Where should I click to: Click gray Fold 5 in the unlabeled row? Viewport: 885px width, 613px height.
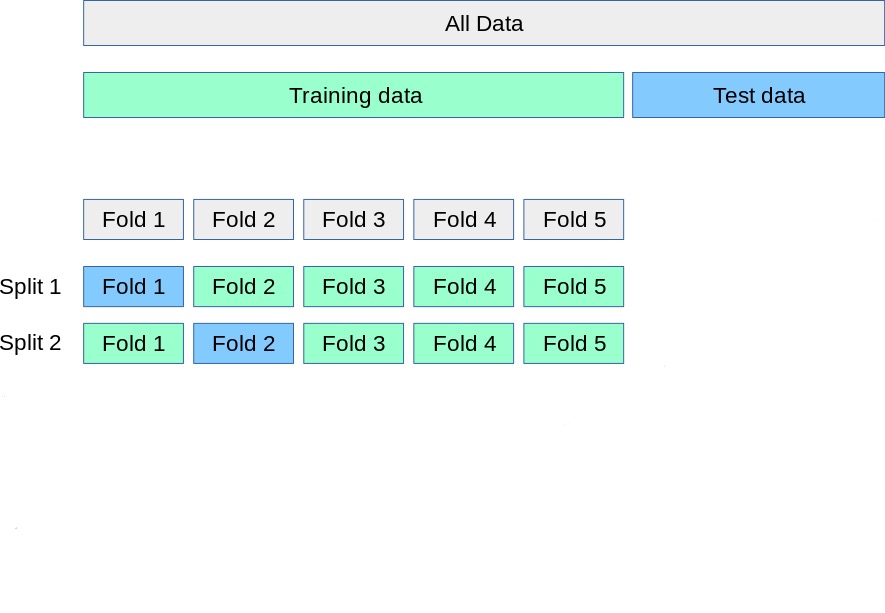point(573,220)
